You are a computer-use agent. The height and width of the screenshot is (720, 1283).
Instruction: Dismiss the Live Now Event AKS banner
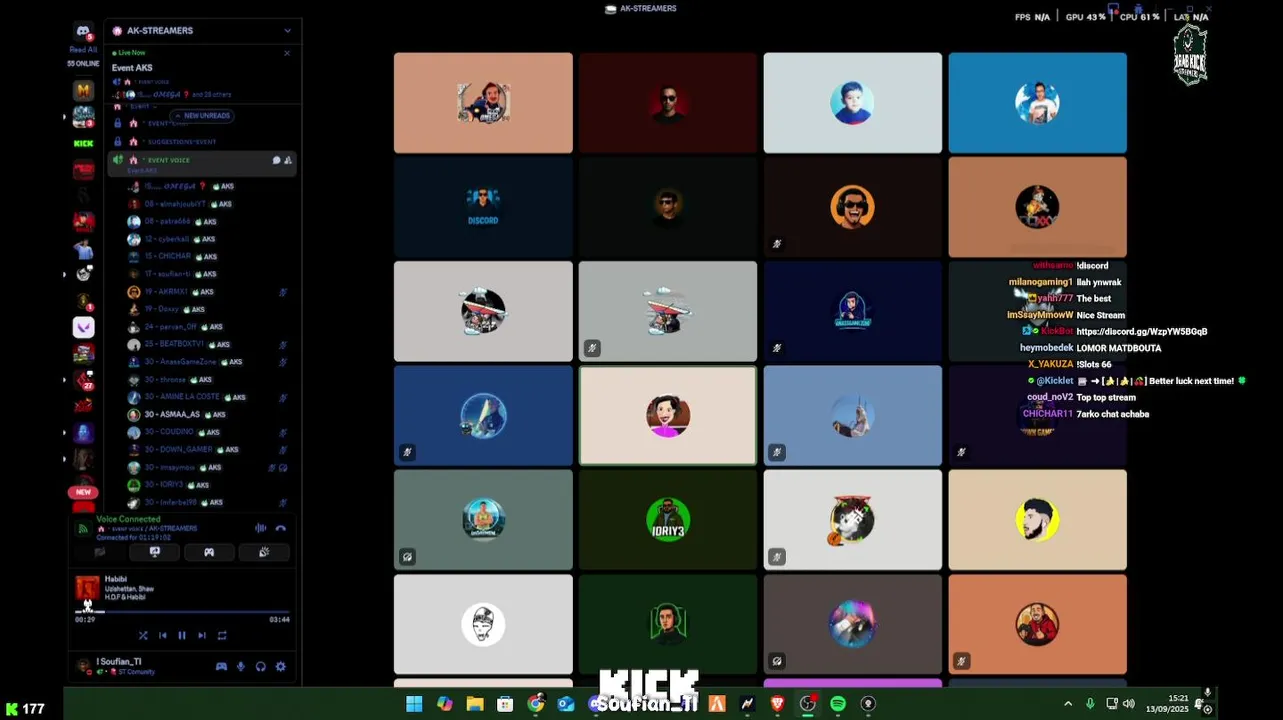pos(287,53)
